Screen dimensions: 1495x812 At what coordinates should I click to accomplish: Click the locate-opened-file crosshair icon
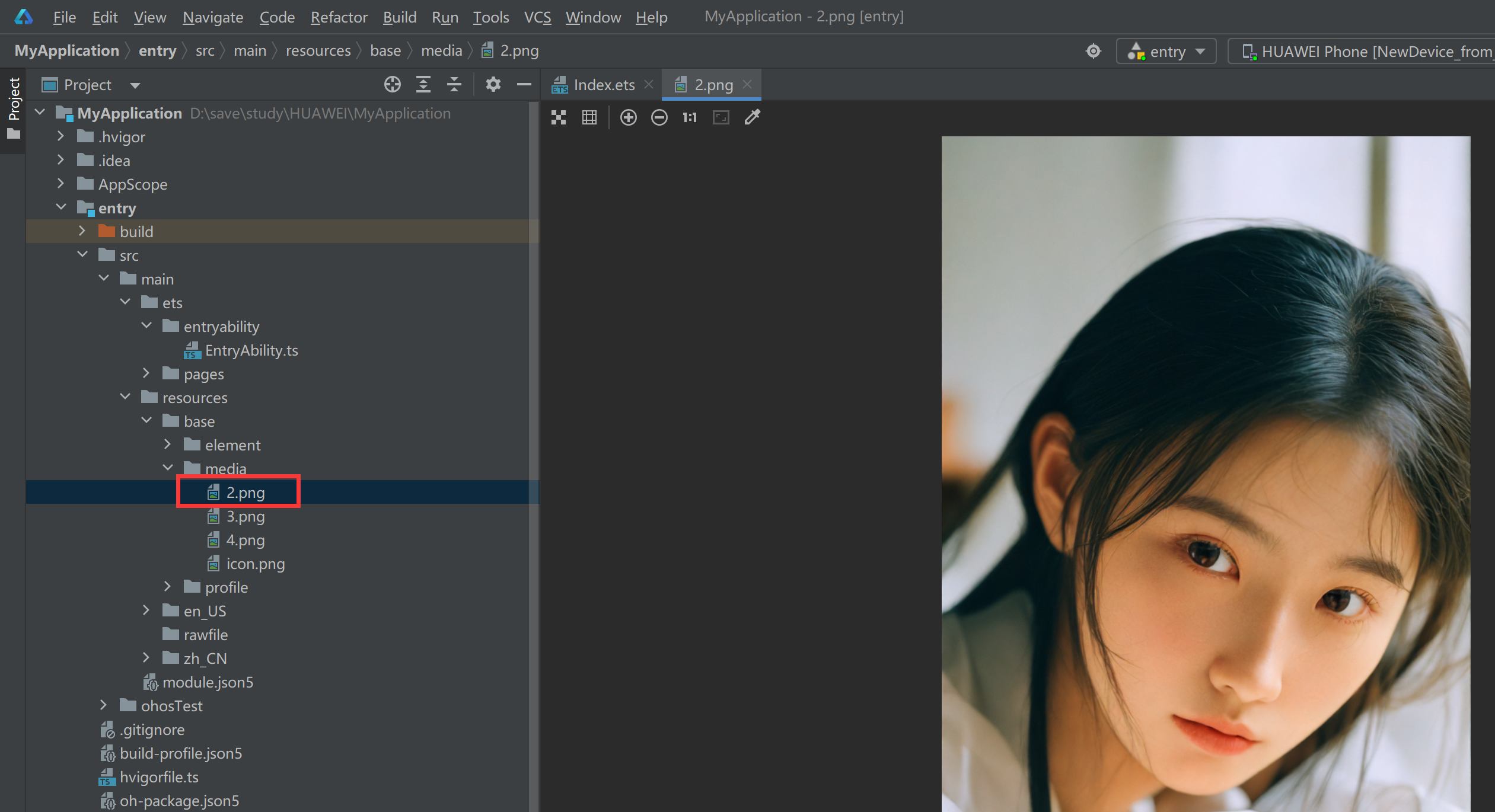click(392, 84)
